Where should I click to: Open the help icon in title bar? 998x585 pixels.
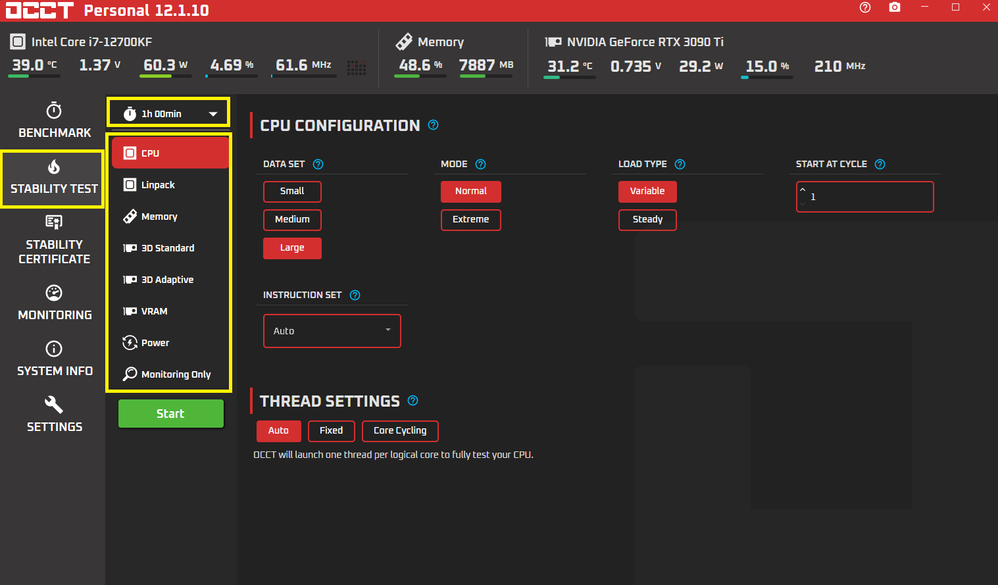tap(864, 8)
